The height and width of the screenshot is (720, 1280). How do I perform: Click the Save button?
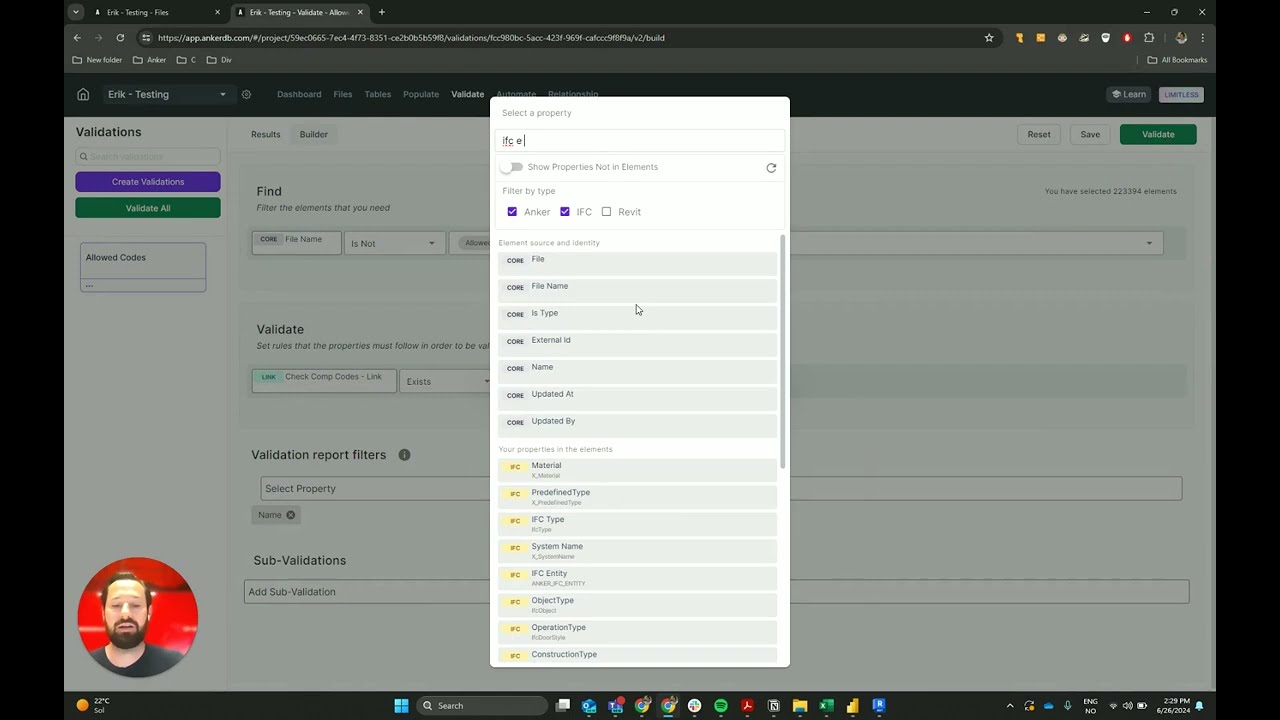[1090, 134]
